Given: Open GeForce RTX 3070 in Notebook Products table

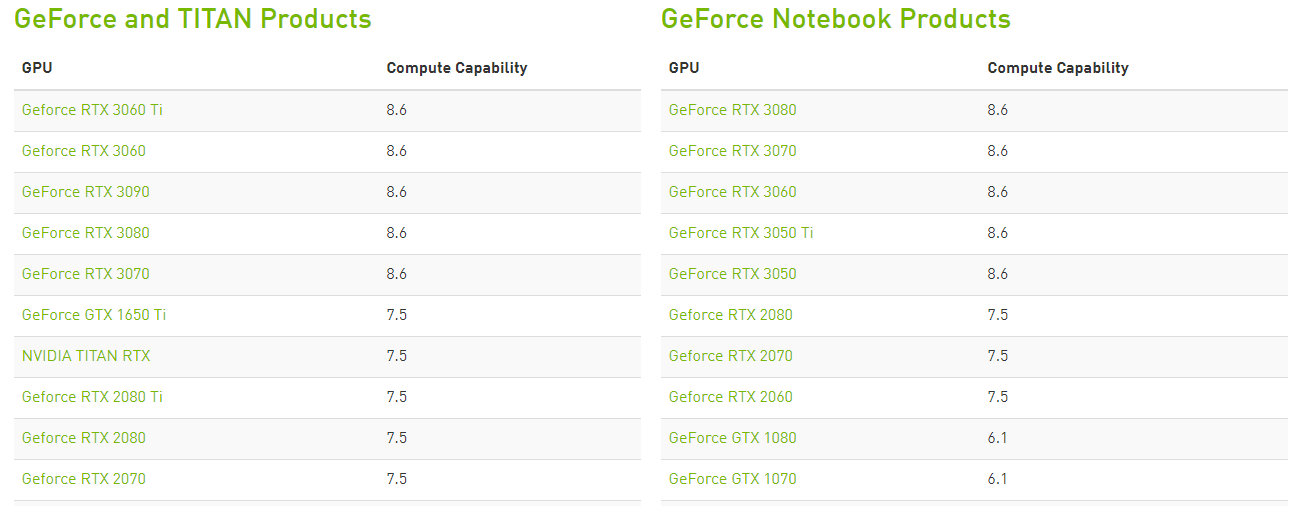Looking at the screenshot, I should tap(733, 151).
